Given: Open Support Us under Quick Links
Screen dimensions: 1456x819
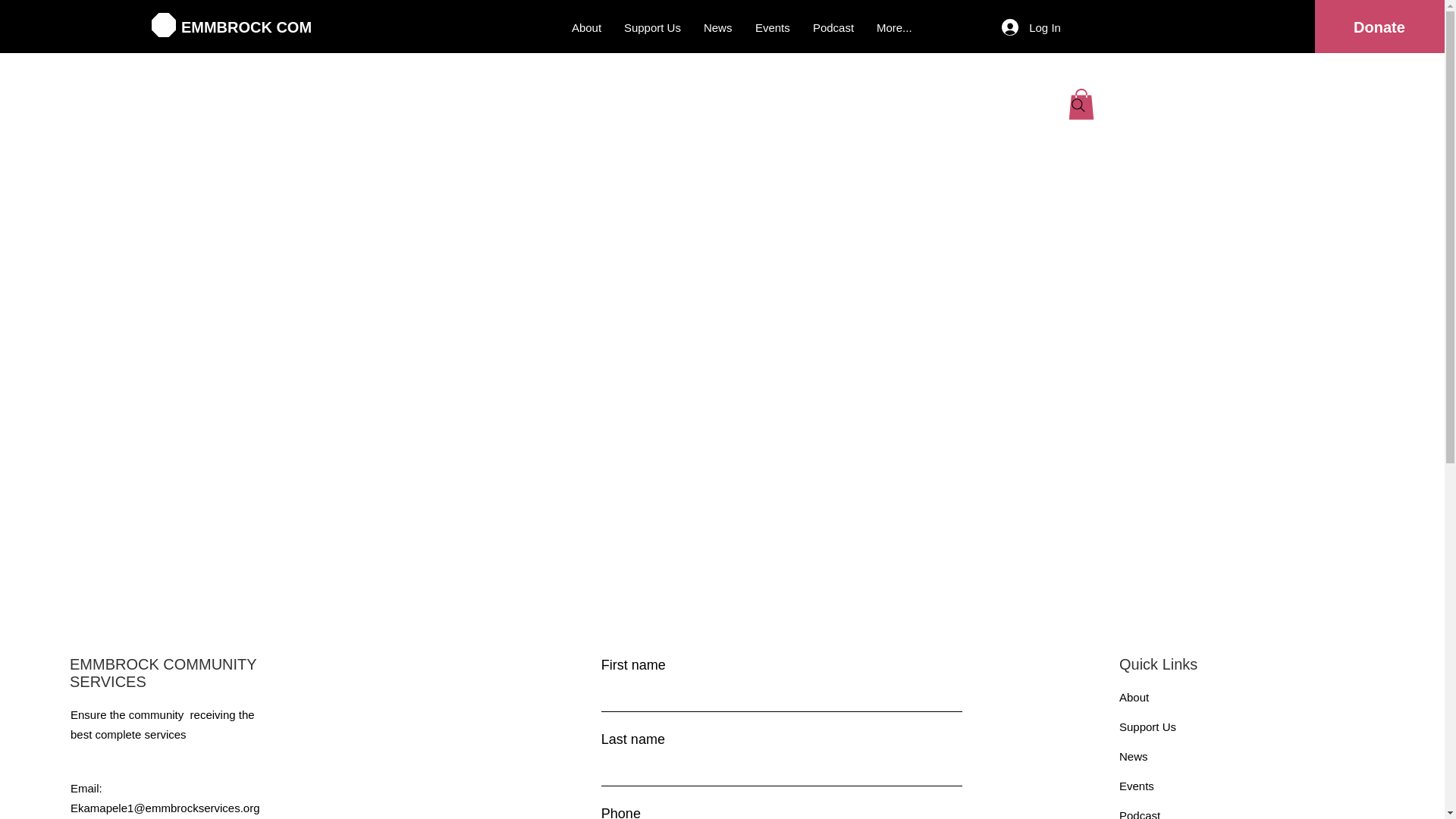Looking at the screenshot, I should click(x=1147, y=727).
